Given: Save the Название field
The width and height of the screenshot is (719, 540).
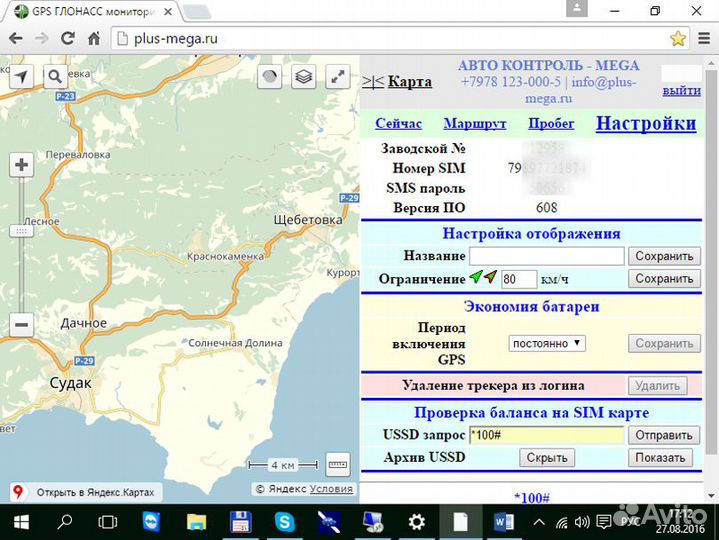Looking at the screenshot, I should 664,256.
